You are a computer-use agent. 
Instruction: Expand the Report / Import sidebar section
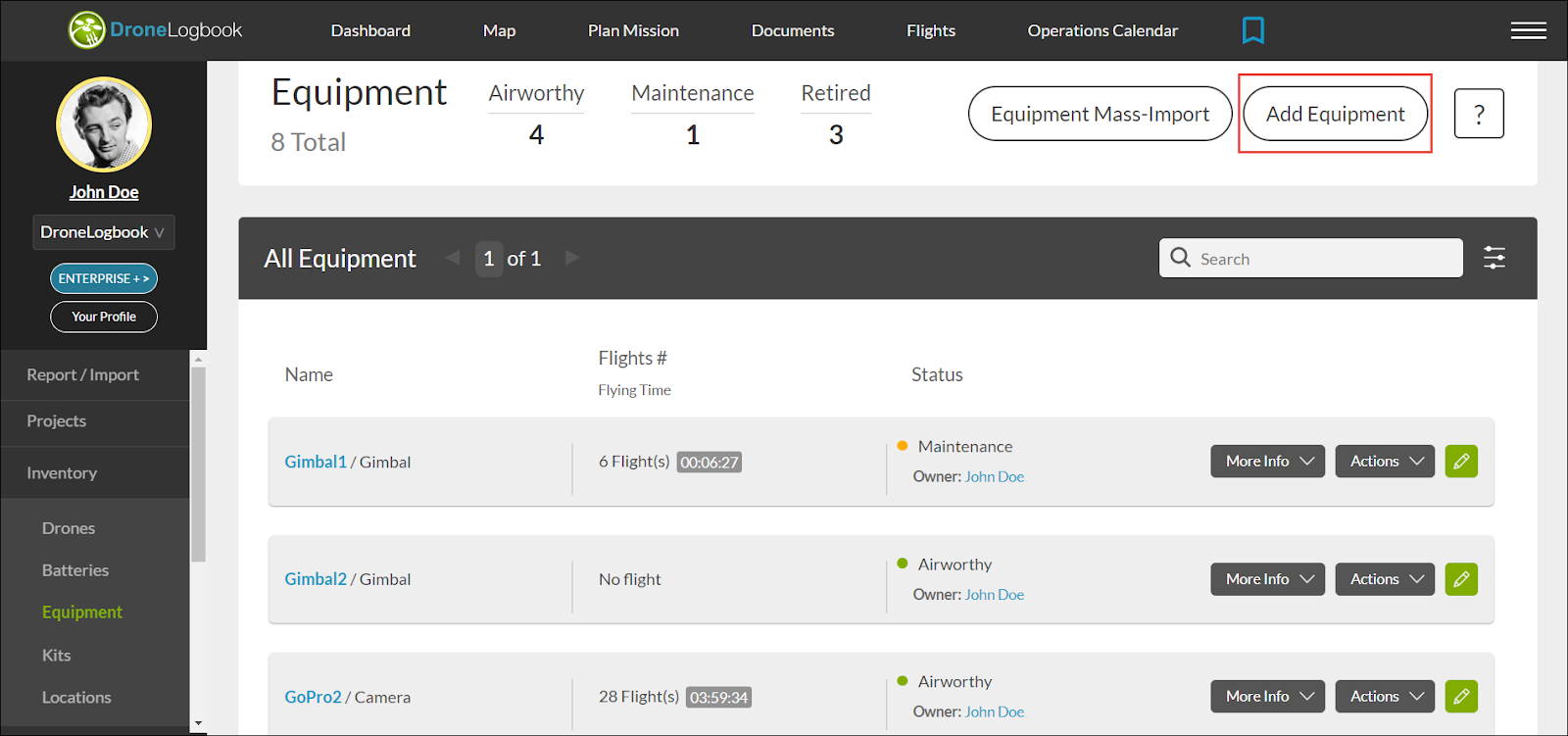[95, 375]
